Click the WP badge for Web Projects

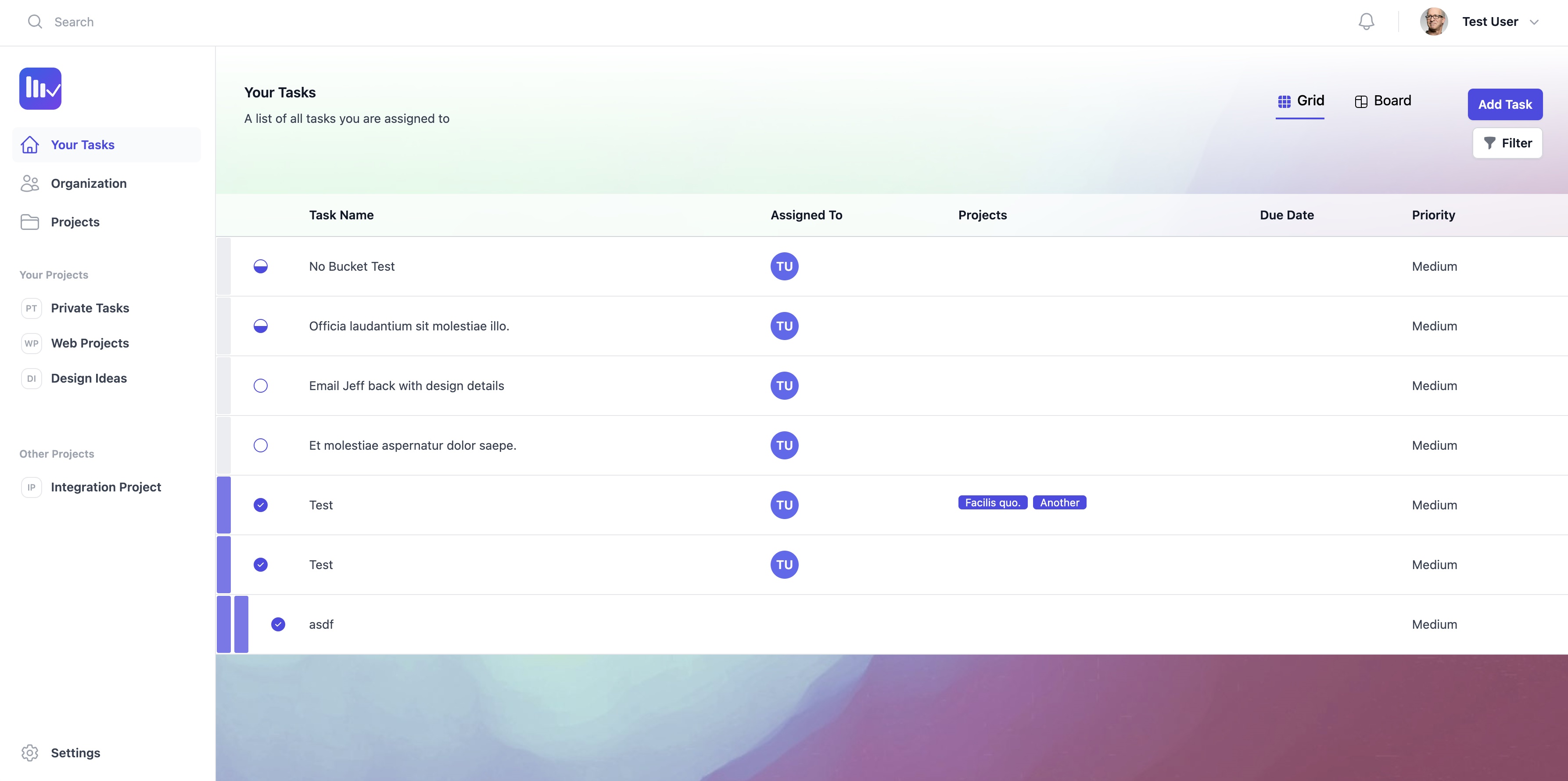click(31, 343)
